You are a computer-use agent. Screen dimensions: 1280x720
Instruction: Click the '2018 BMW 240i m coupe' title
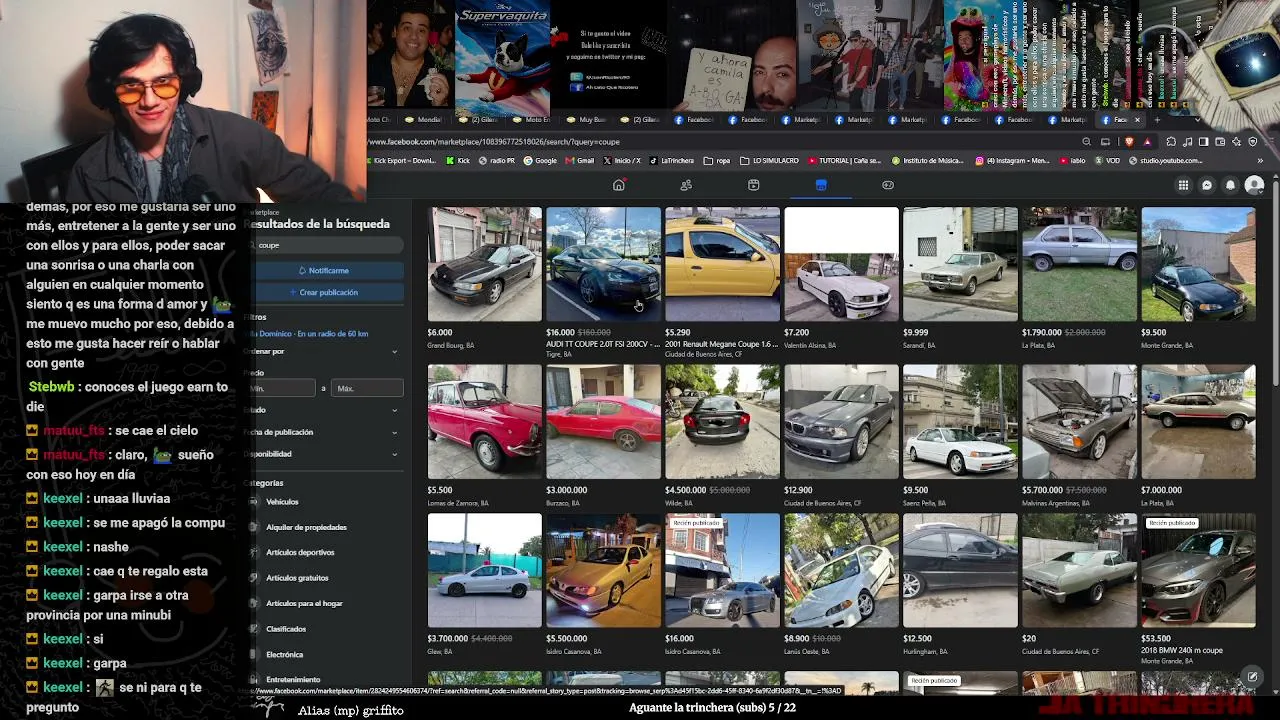tap(1182, 650)
